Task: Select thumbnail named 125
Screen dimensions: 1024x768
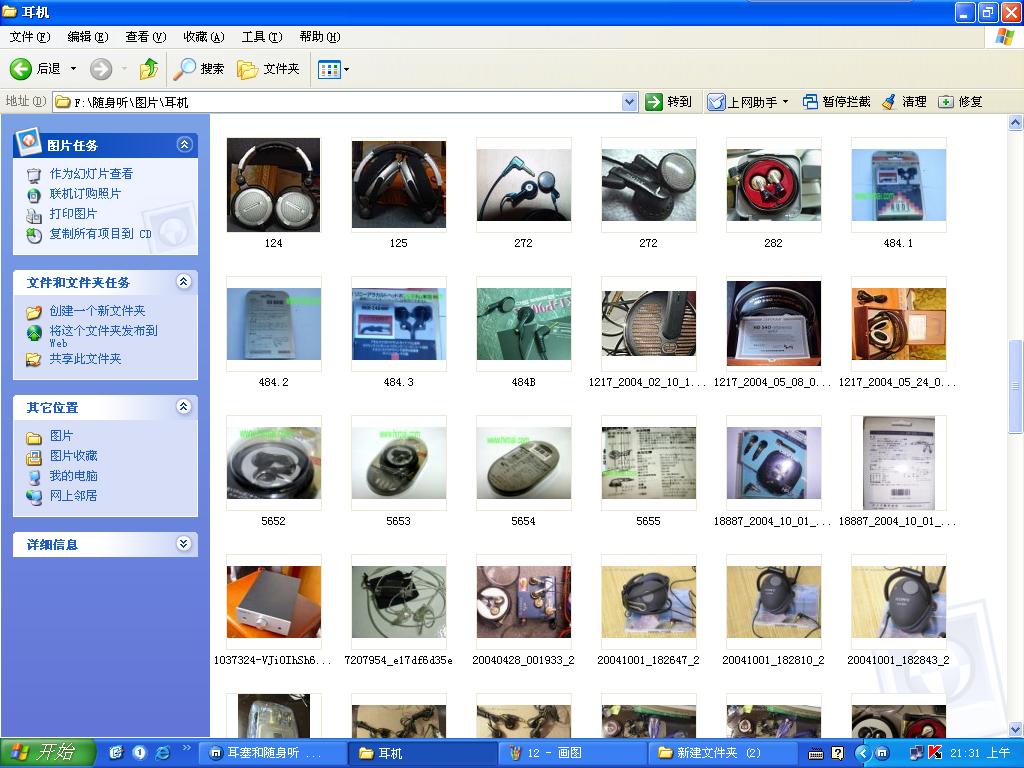Action: tap(398, 185)
